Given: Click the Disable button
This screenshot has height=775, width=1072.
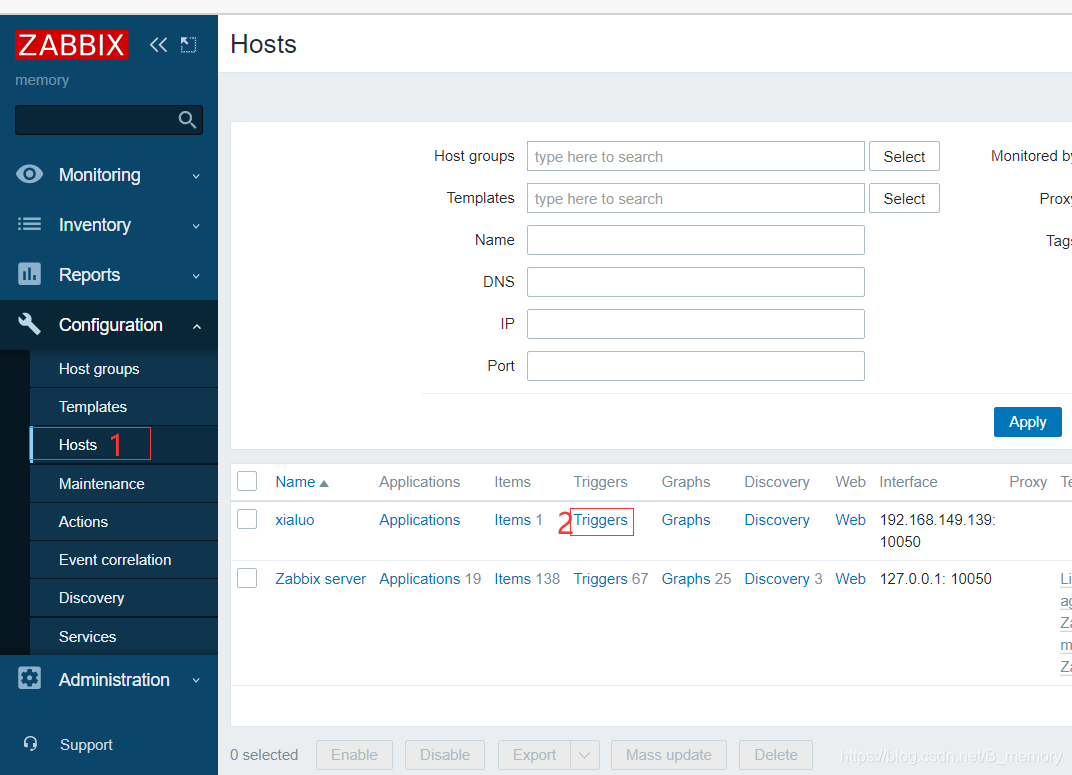Looking at the screenshot, I should (x=445, y=755).
